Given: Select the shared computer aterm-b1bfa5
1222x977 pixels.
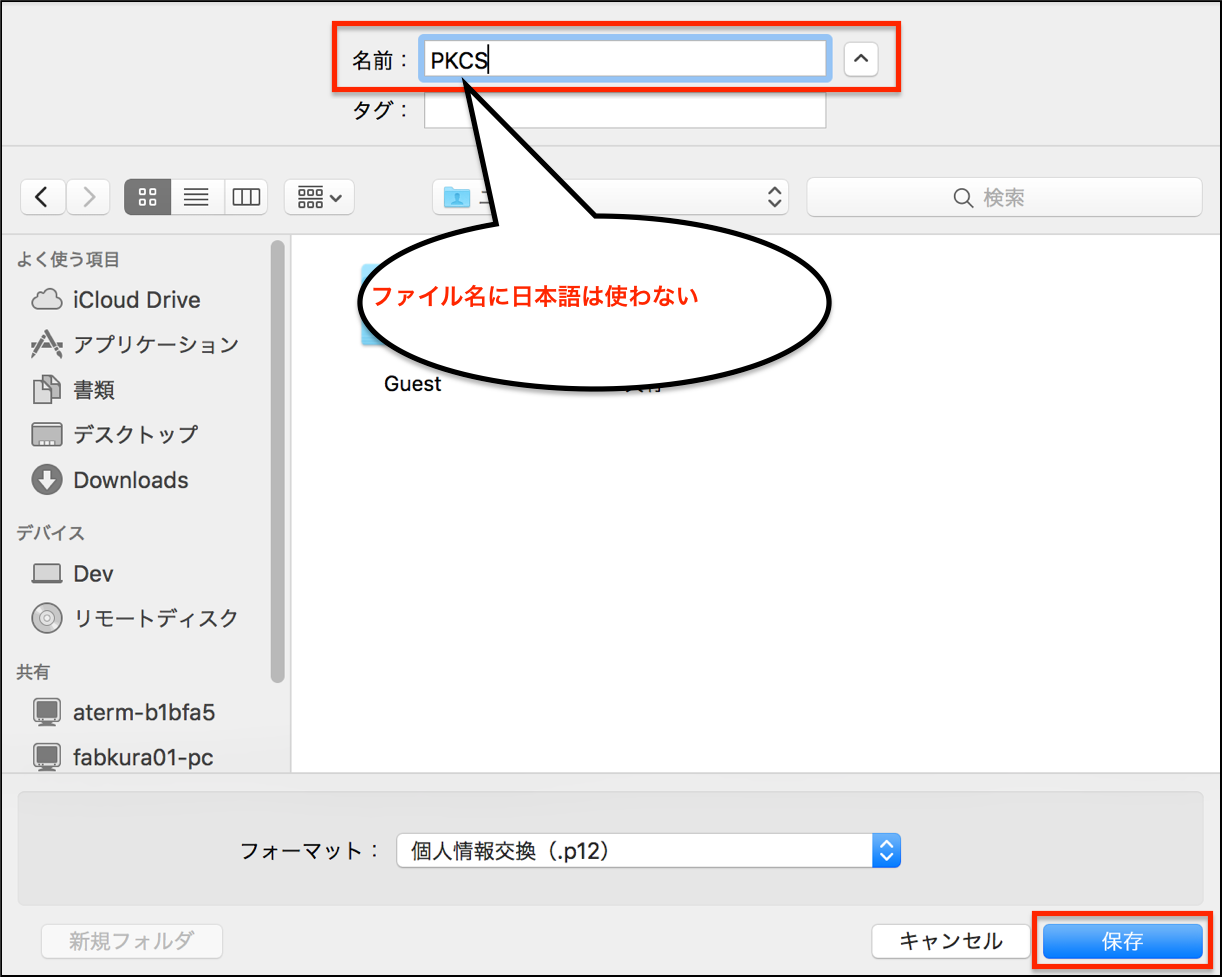Looking at the screenshot, I should 140,712.
